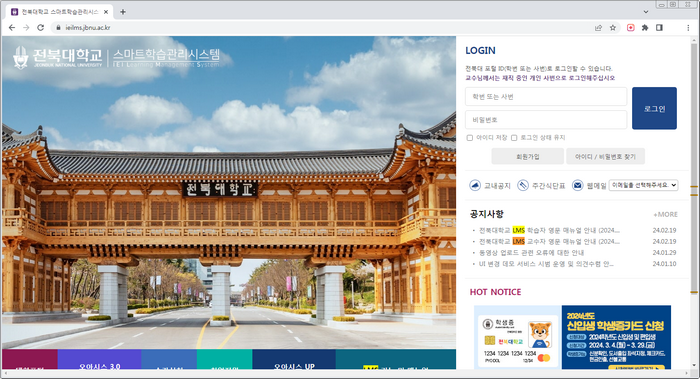
Task: Open notice 동영상 업로드 관련 오류에 대한 안내
Action: tap(531, 253)
